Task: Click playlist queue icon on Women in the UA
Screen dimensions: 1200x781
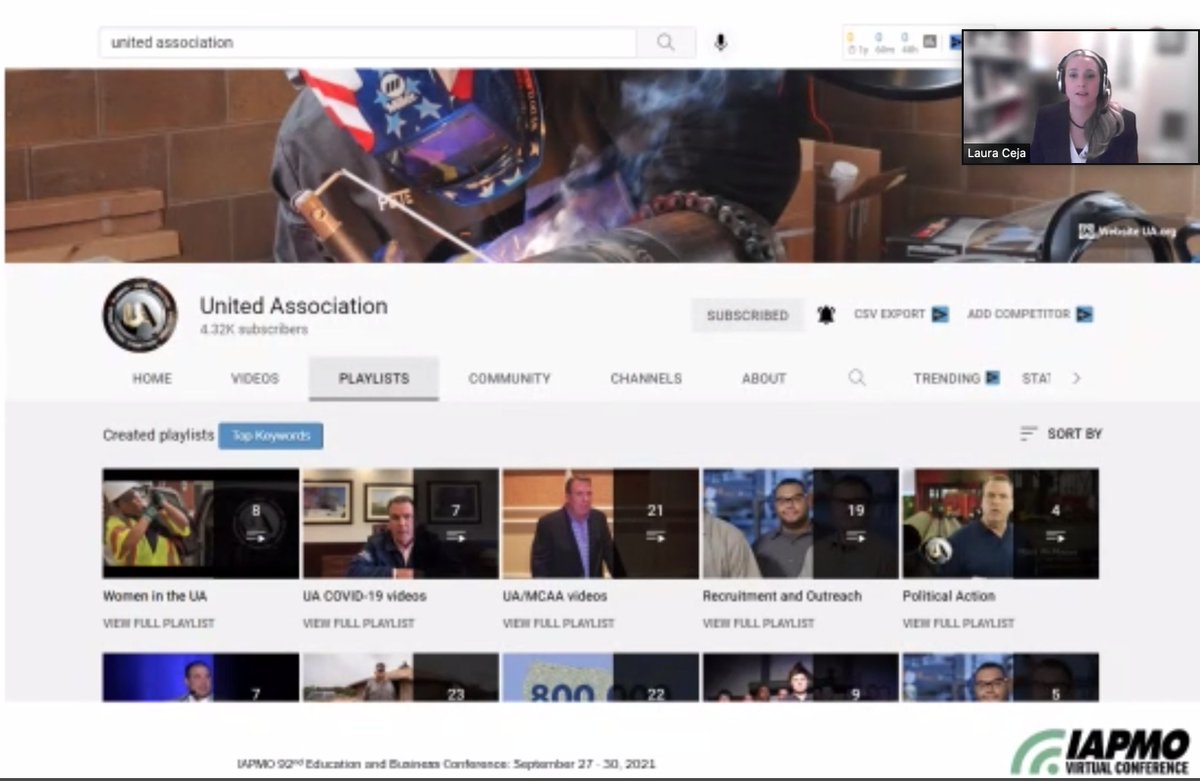Action: [256, 537]
